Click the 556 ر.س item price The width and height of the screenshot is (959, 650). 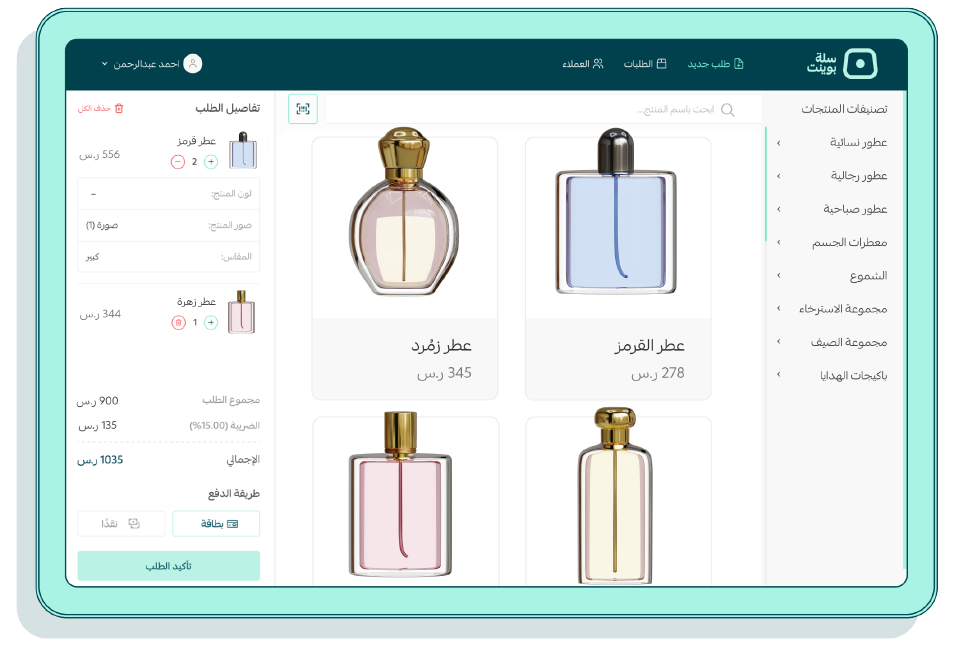click(100, 155)
